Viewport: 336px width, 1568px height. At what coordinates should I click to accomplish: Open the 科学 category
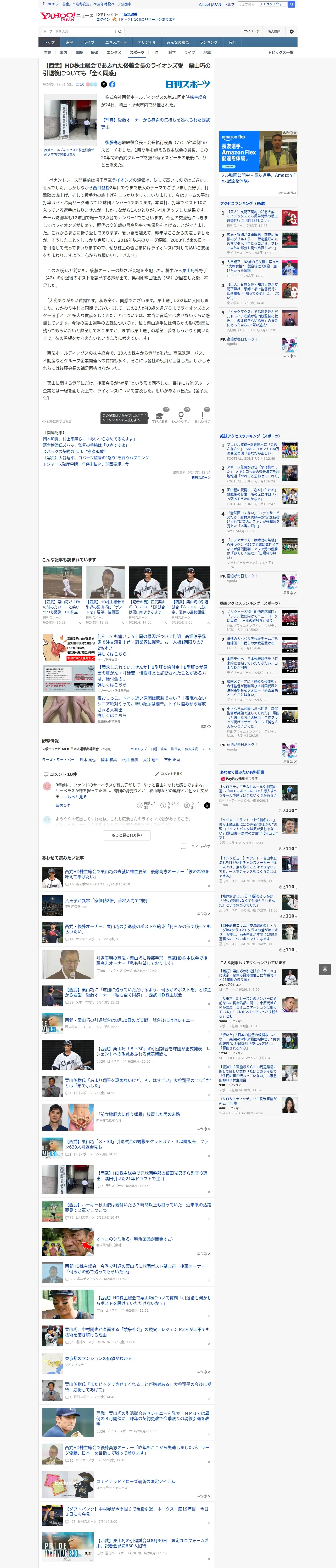pos(172,52)
